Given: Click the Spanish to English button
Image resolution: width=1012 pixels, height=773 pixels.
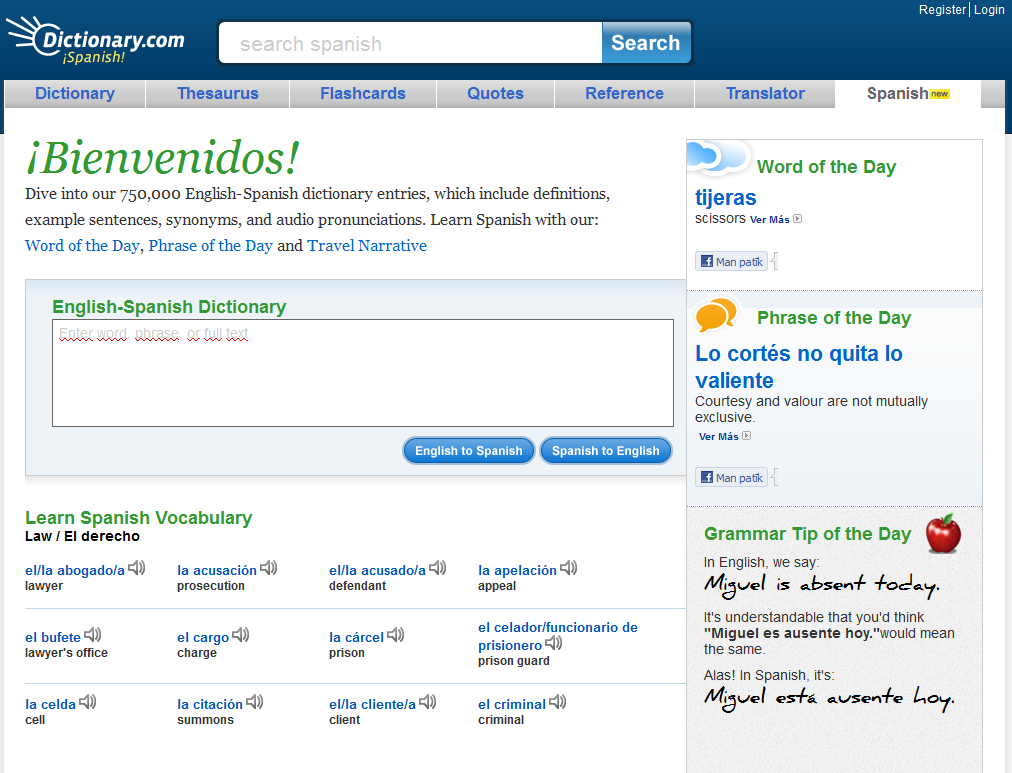Looking at the screenshot, I should pos(605,451).
